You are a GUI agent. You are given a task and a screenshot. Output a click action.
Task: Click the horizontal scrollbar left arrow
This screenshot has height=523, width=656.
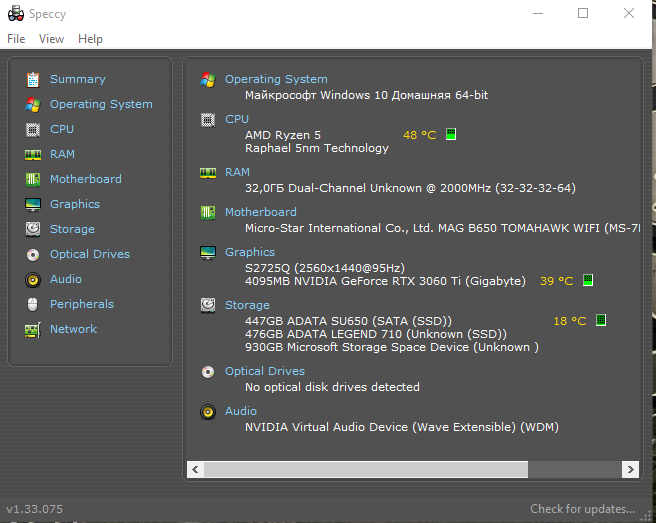(195, 469)
